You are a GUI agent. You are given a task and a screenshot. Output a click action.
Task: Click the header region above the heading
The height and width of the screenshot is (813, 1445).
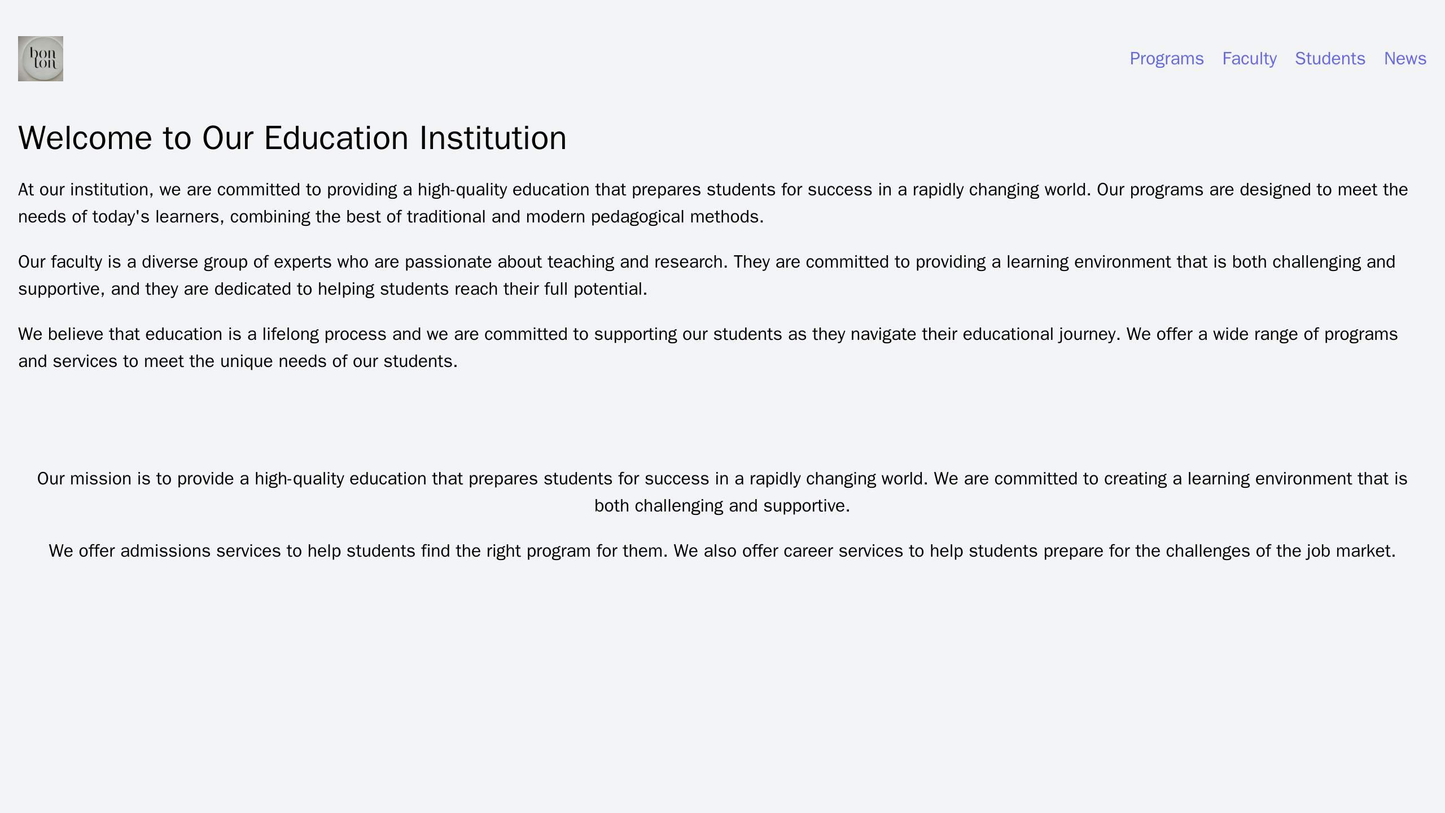pyautogui.click(x=600, y=58)
